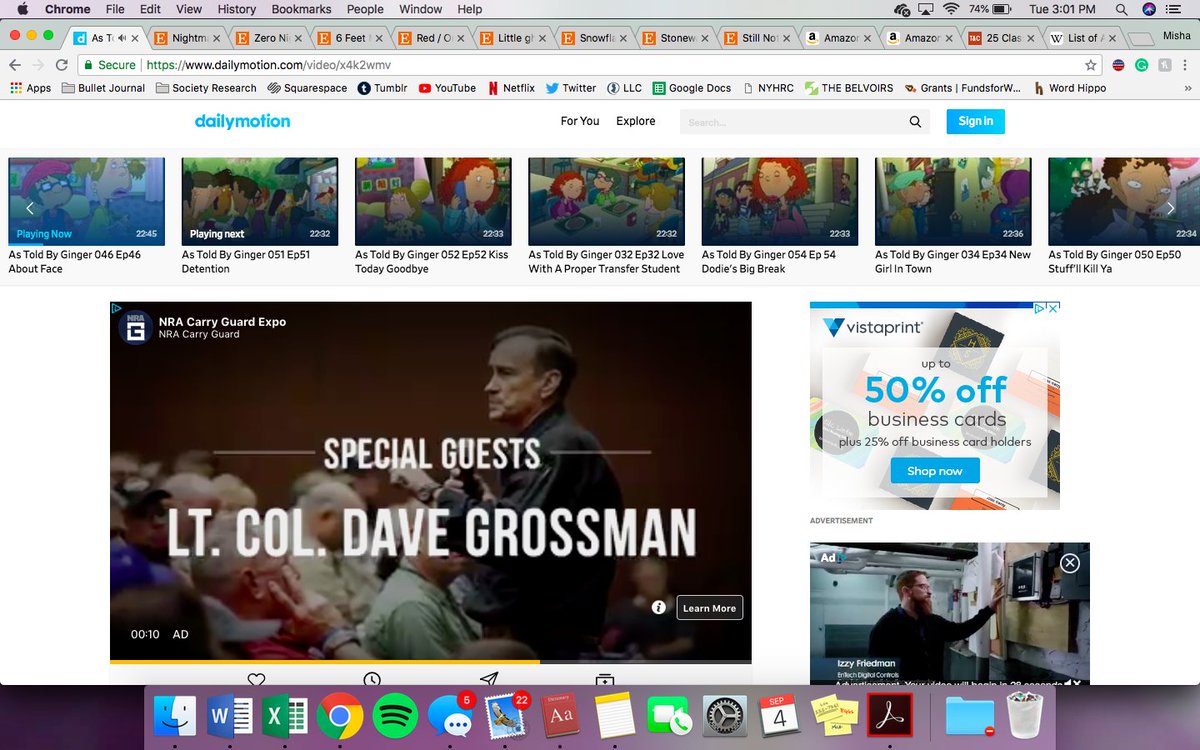Screen dimensions: 1200x750
Task: Click Shop now on Vistaprint ad
Action: (x=935, y=471)
